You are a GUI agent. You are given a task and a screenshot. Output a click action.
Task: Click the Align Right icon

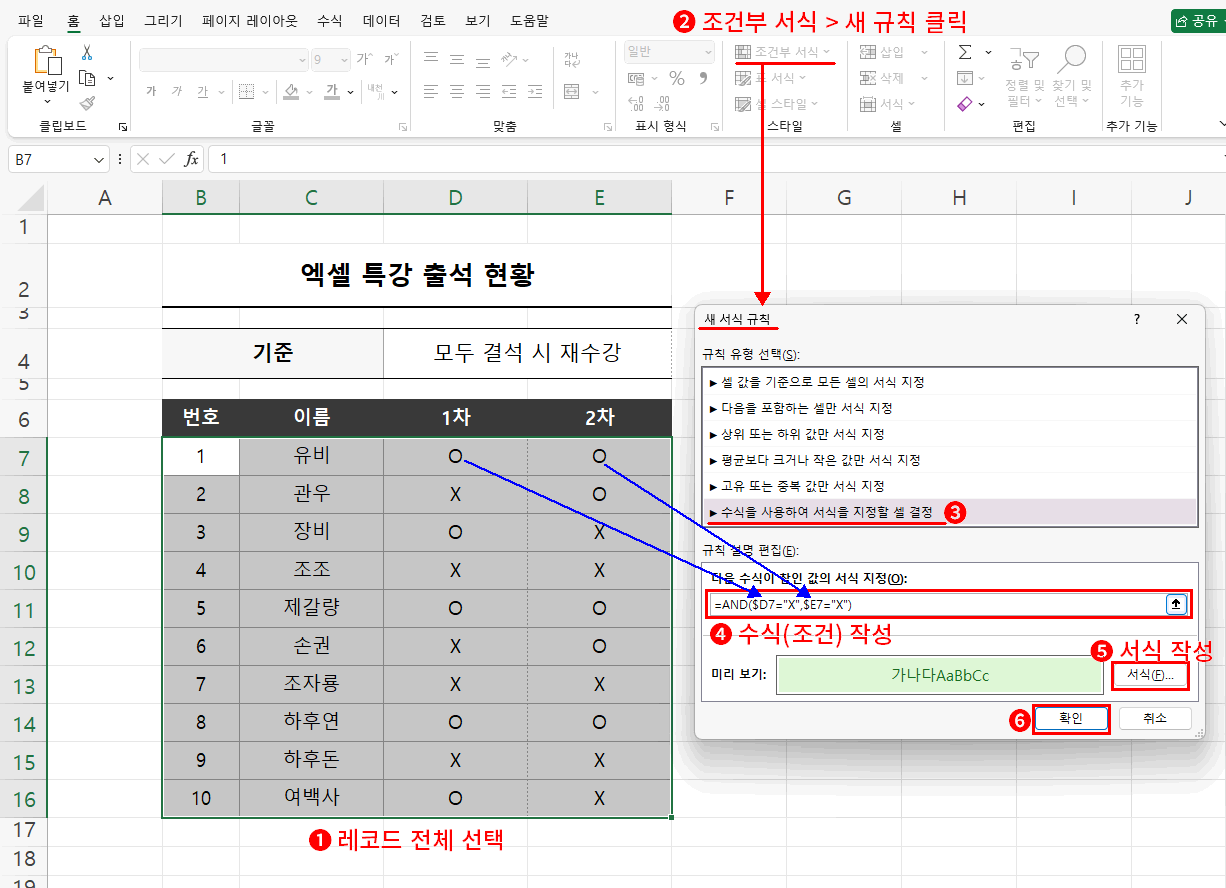tap(483, 91)
